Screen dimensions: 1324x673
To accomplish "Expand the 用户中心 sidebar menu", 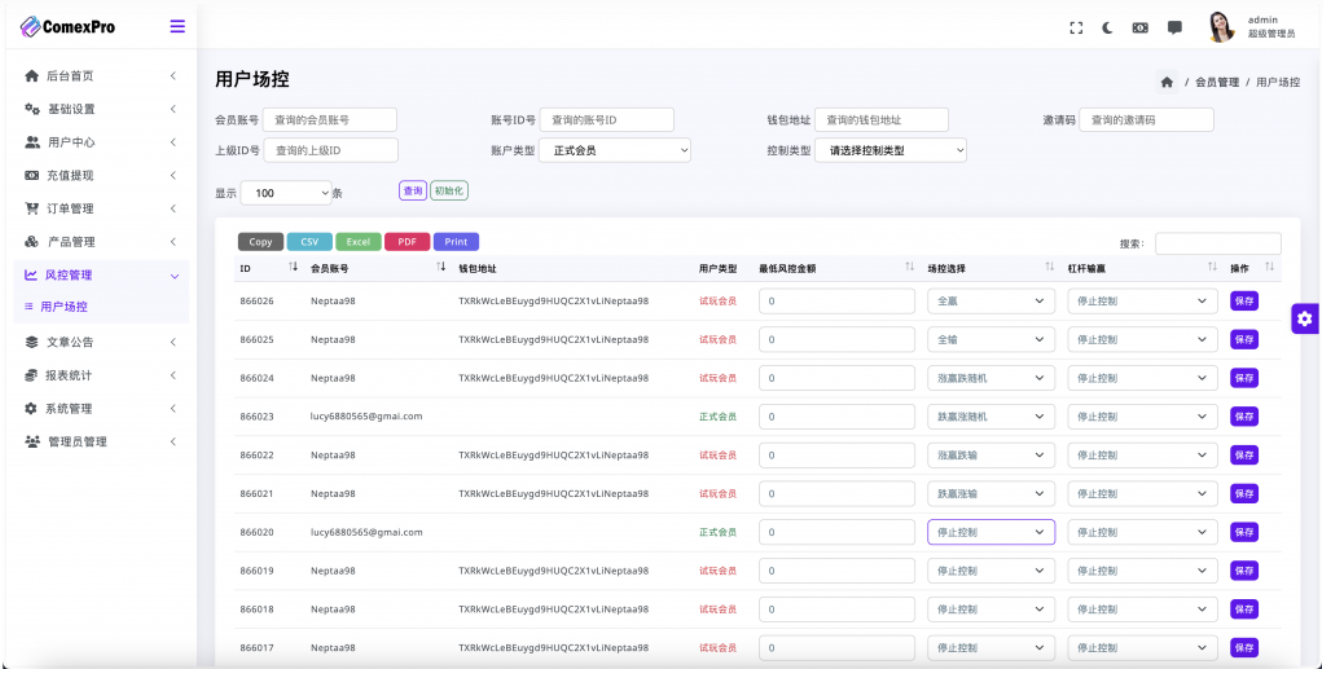I will click(x=98, y=142).
